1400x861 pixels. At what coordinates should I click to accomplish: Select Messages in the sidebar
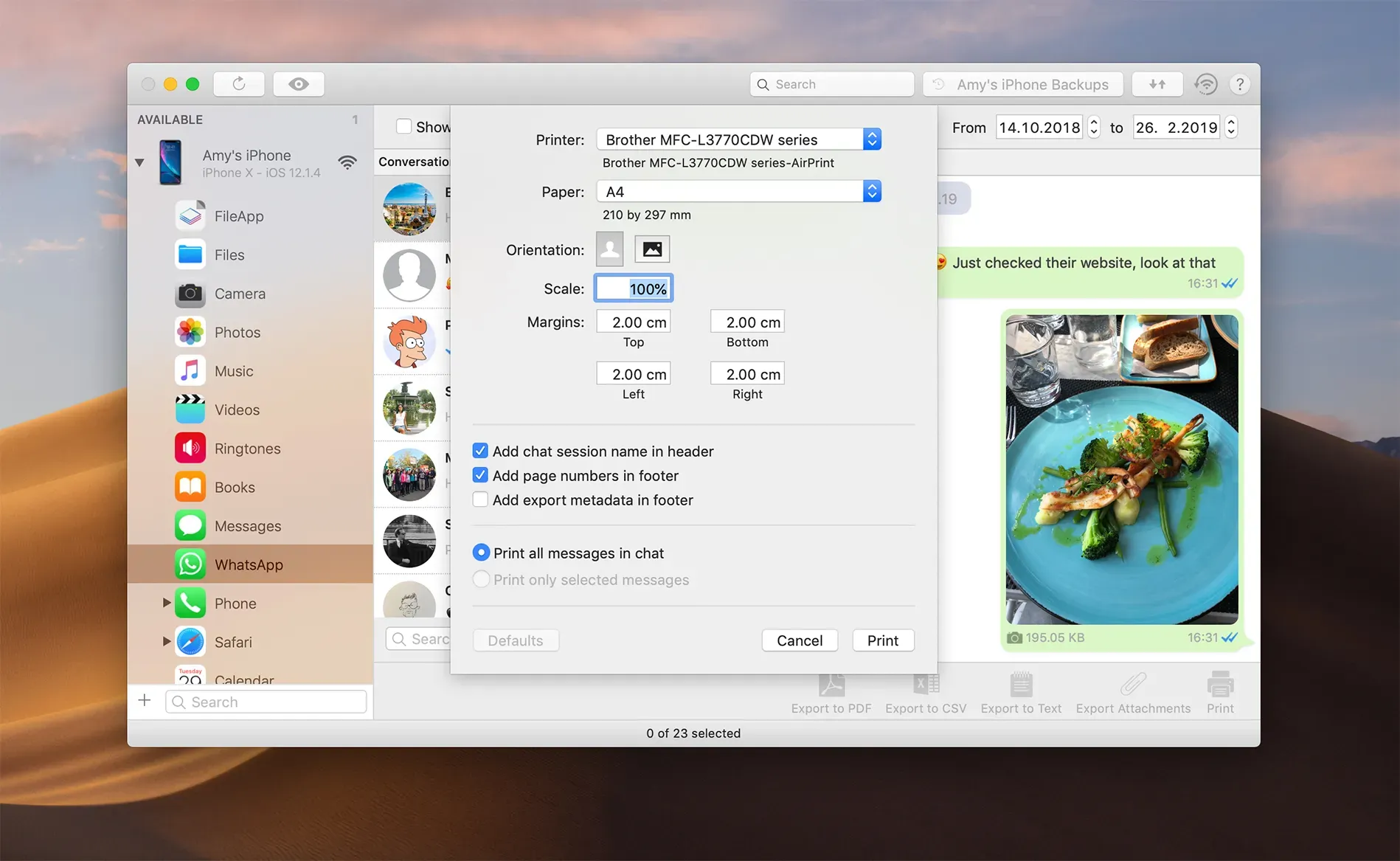247,526
